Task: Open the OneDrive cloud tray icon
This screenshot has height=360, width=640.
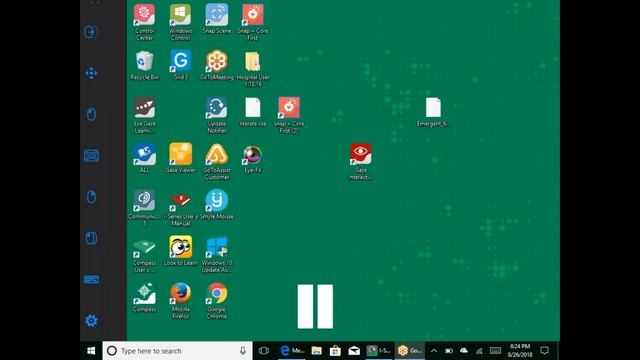Action: (464, 351)
